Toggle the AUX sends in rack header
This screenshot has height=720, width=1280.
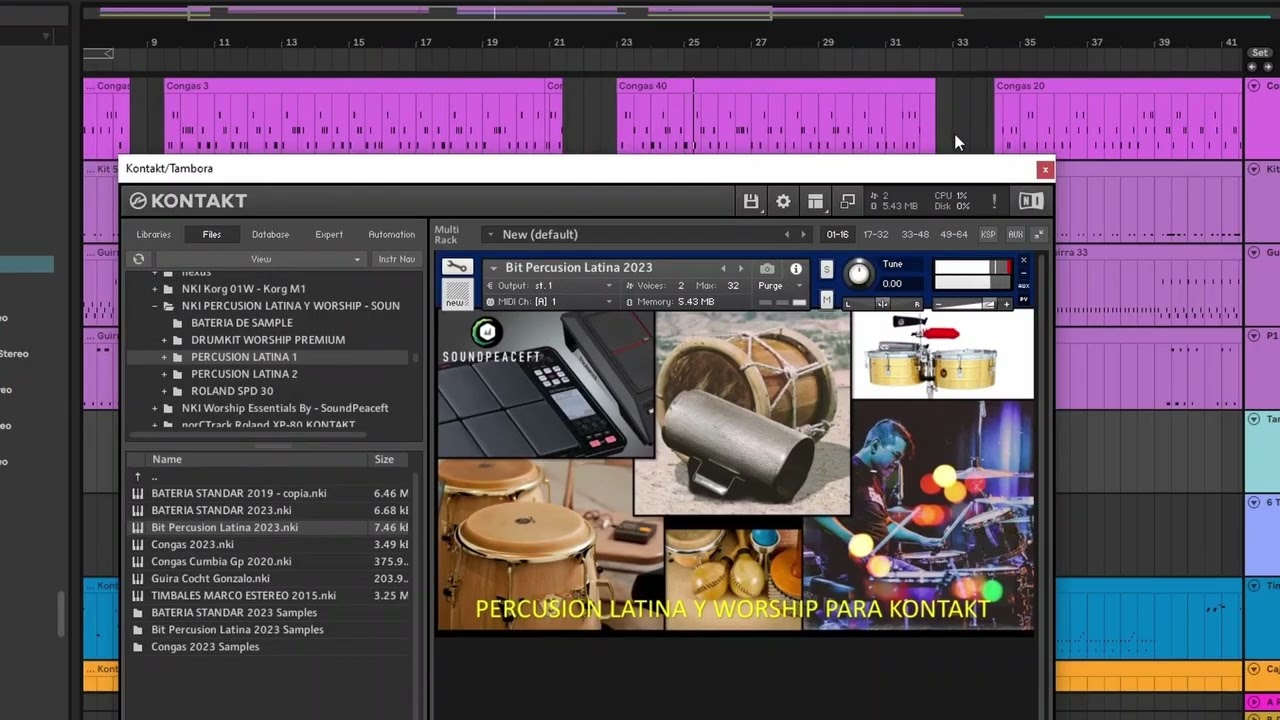point(1015,235)
